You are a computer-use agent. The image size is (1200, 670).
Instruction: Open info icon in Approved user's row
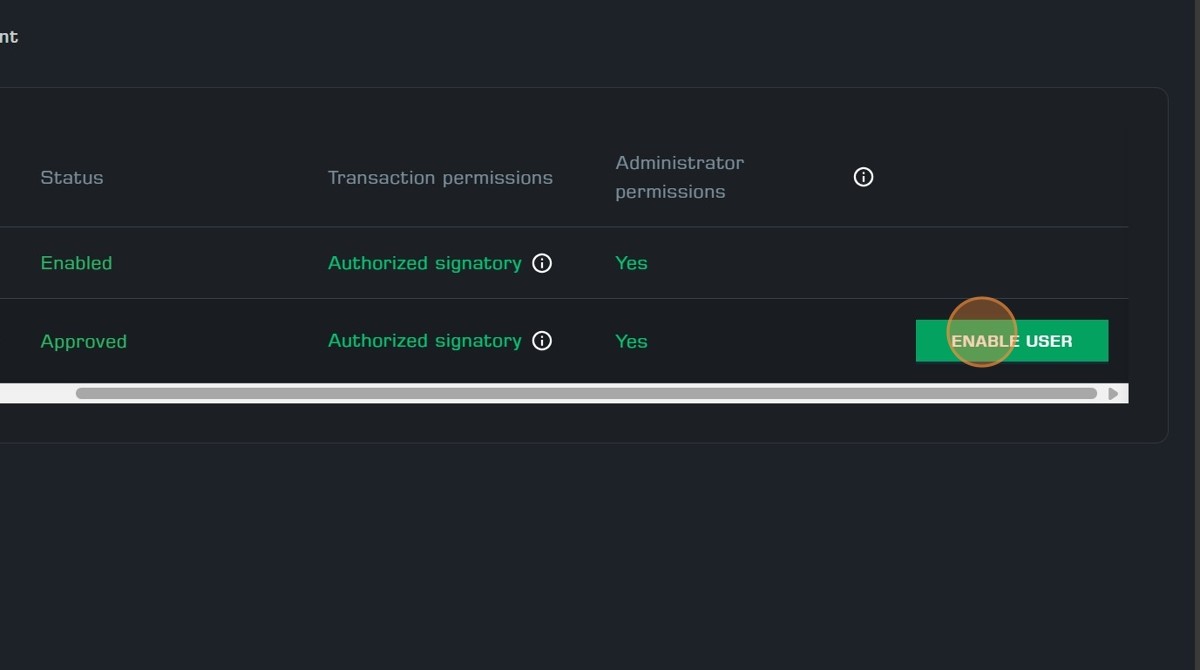pyautogui.click(x=542, y=341)
